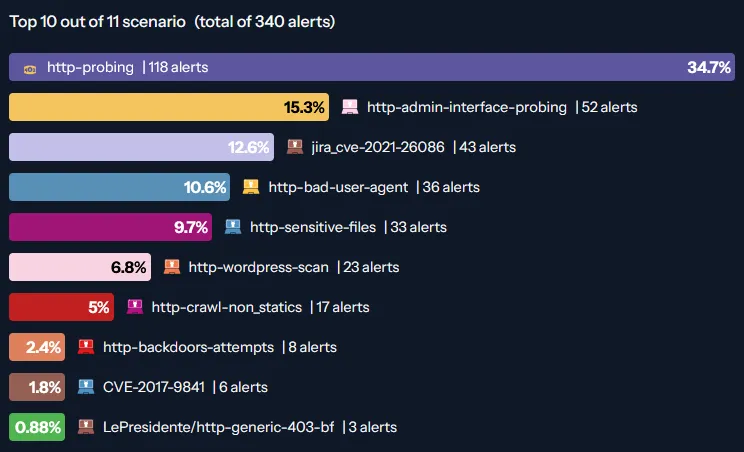Click the icon beside http-bad-user-agent
744x452 pixels.
click(251, 186)
